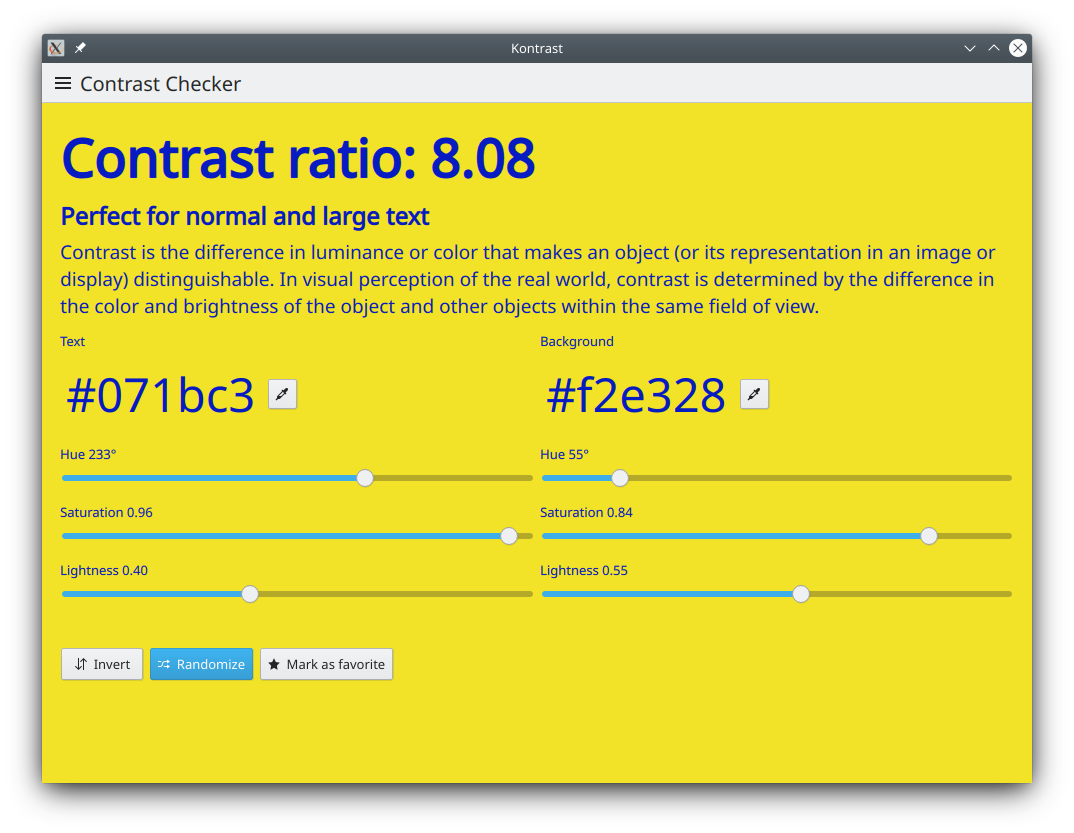Viewport: 1074px width, 833px height.
Task: Minimize the Kontrast window
Action: [969, 48]
